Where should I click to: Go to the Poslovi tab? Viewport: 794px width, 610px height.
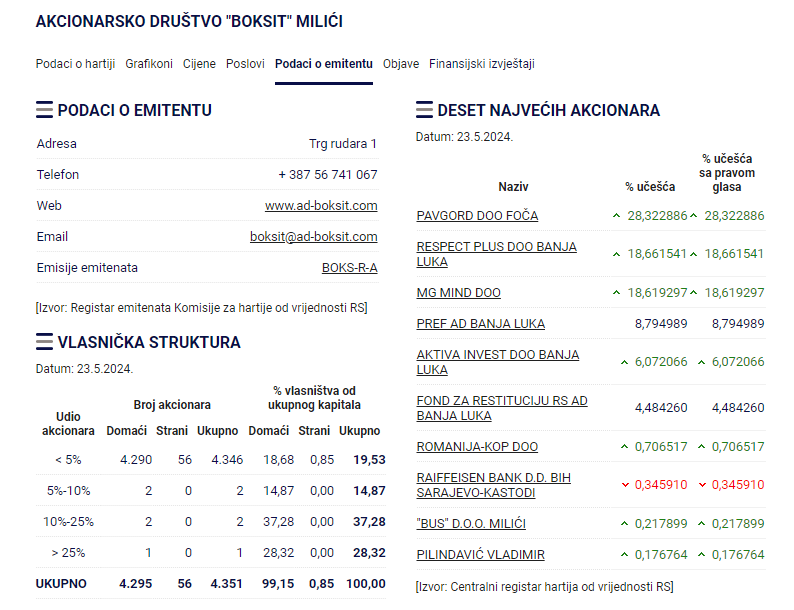point(245,64)
